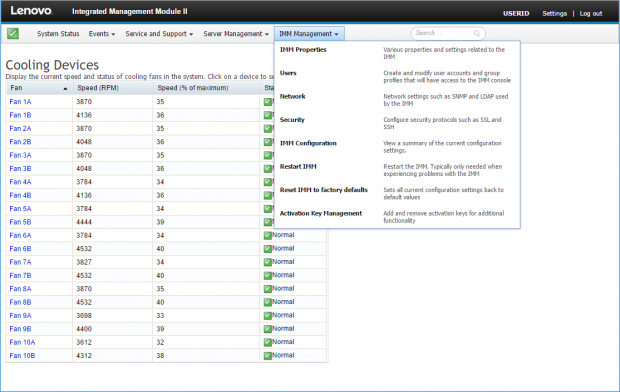620x392 pixels.
Task: Click Log out link
Action: 591,13
